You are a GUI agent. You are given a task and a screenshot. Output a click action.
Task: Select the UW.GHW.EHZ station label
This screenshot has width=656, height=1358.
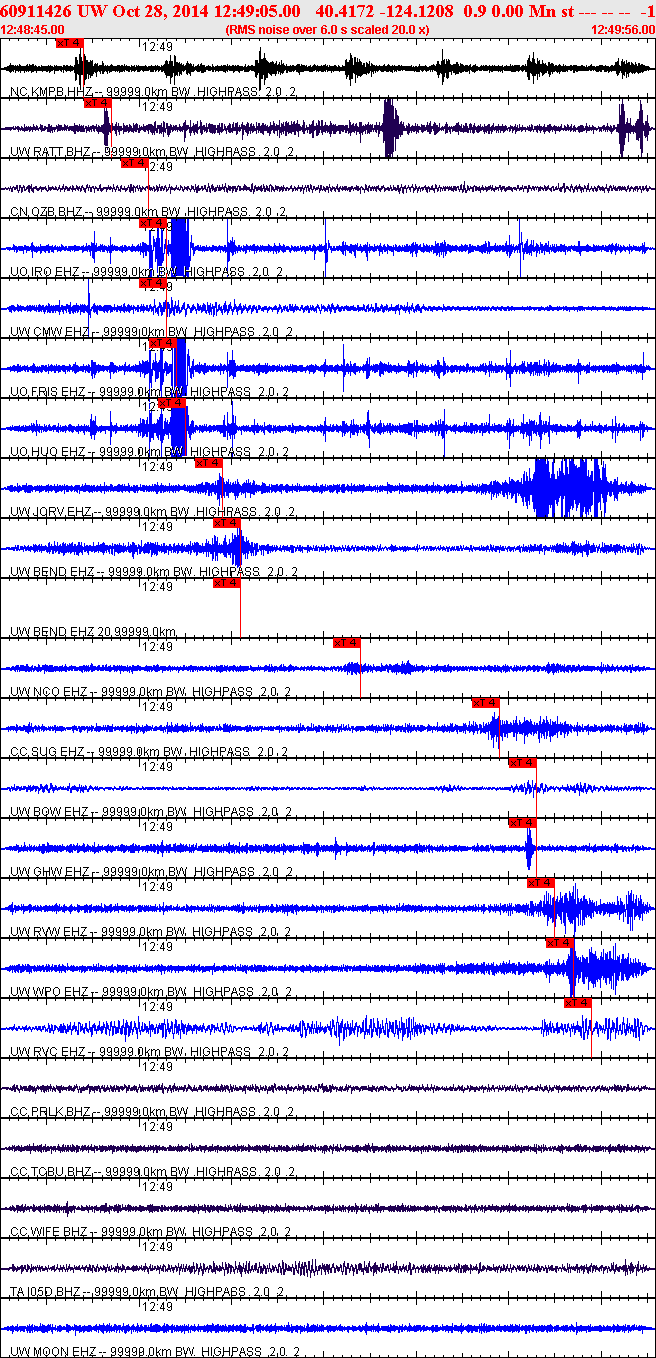[150, 872]
